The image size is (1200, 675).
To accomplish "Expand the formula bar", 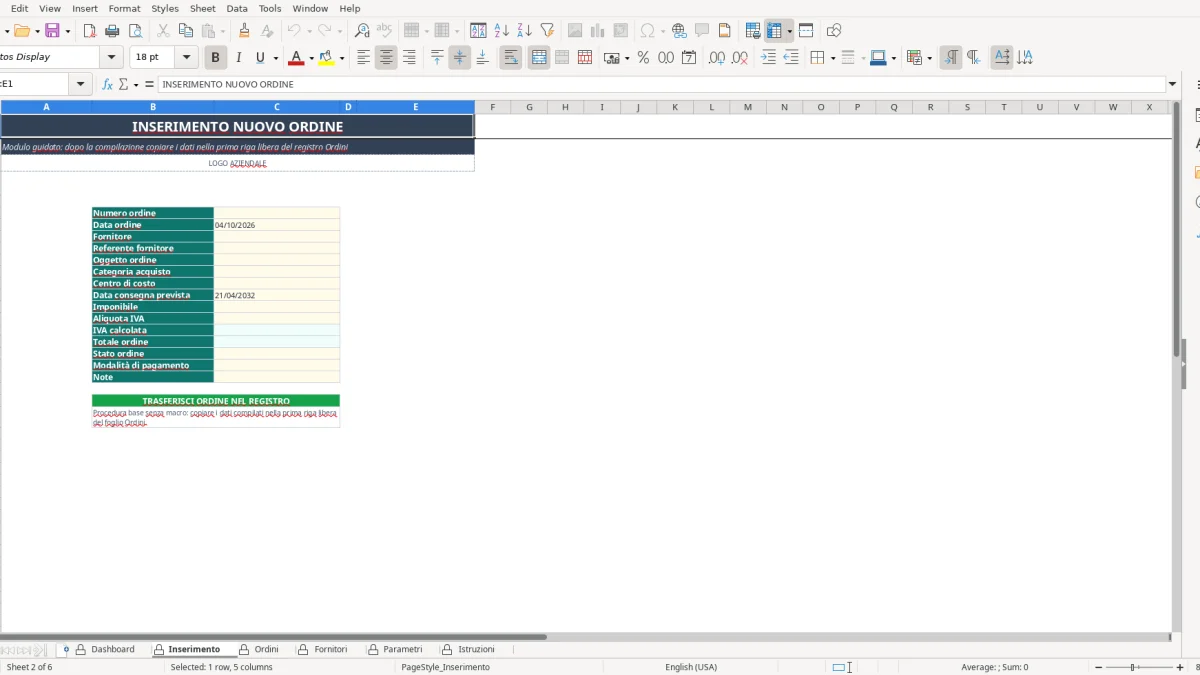I will click(x=1173, y=85).
